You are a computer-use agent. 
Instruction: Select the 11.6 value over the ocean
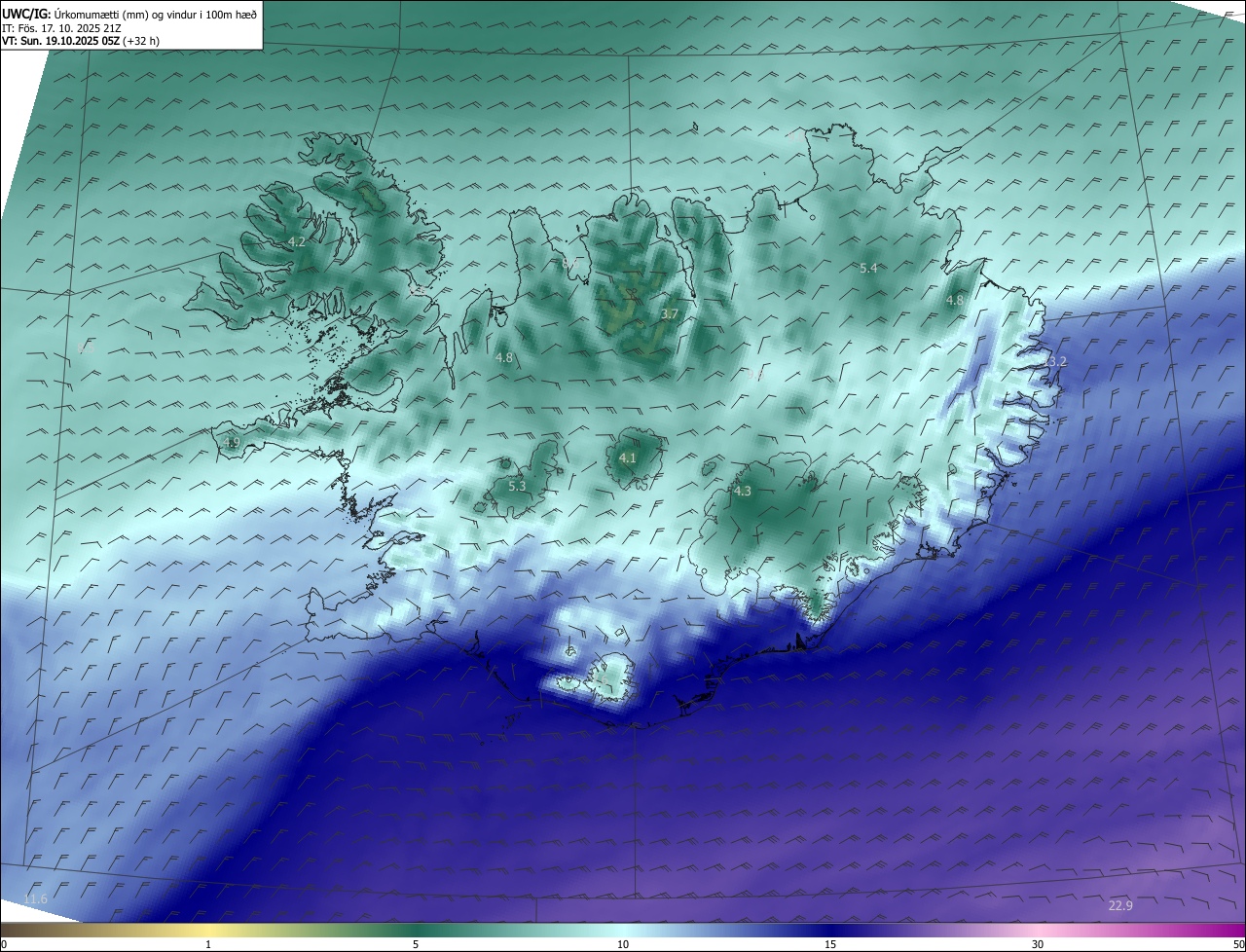(x=35, y=898)
